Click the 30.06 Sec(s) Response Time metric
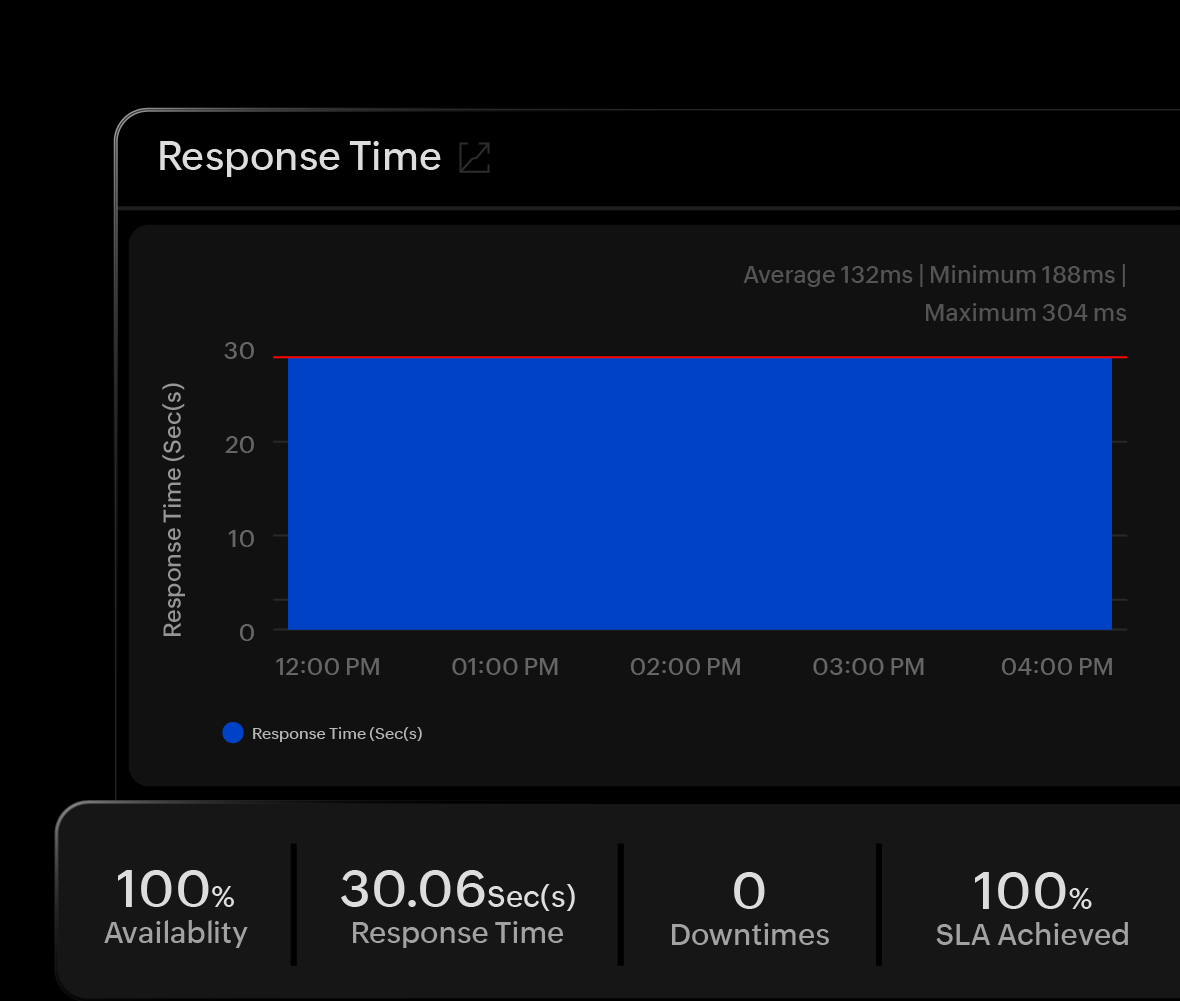1180x1001 pixels. tap(457, 905)
